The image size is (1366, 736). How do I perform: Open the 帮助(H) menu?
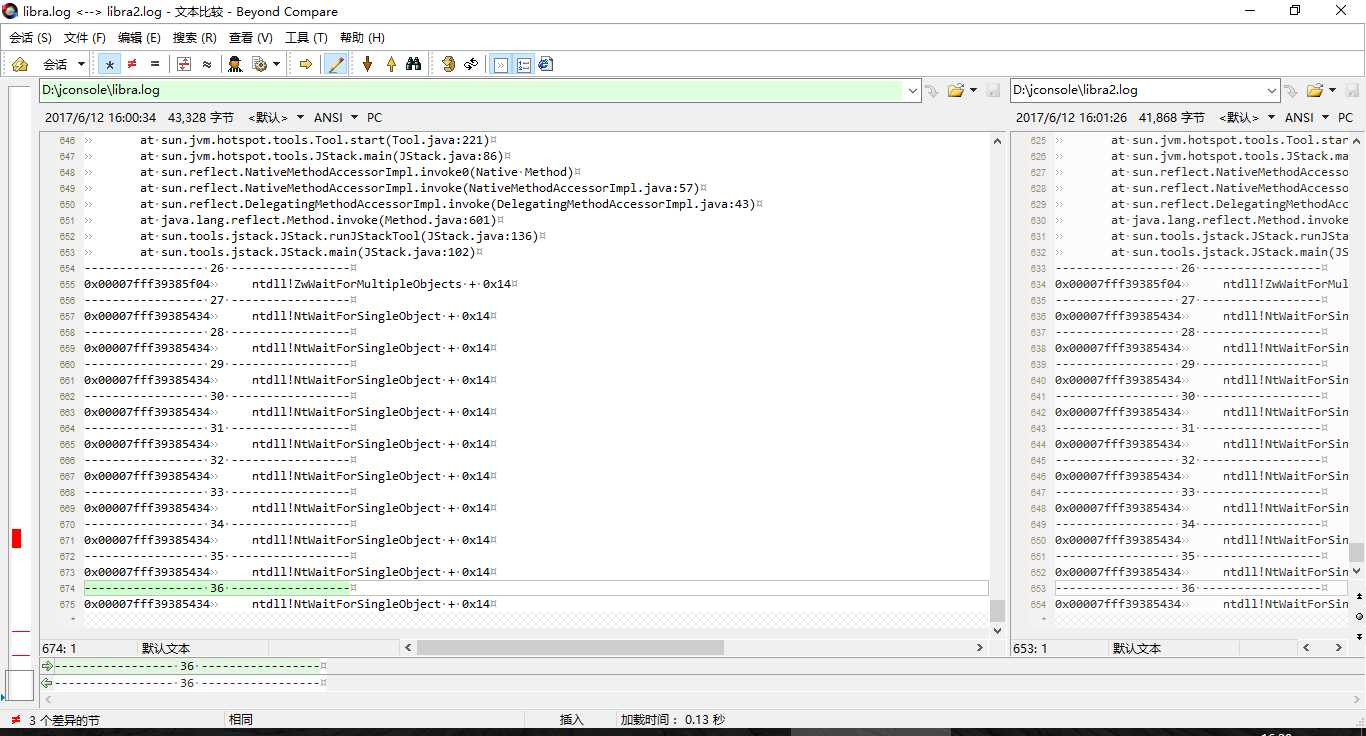(x=362, y=37)
